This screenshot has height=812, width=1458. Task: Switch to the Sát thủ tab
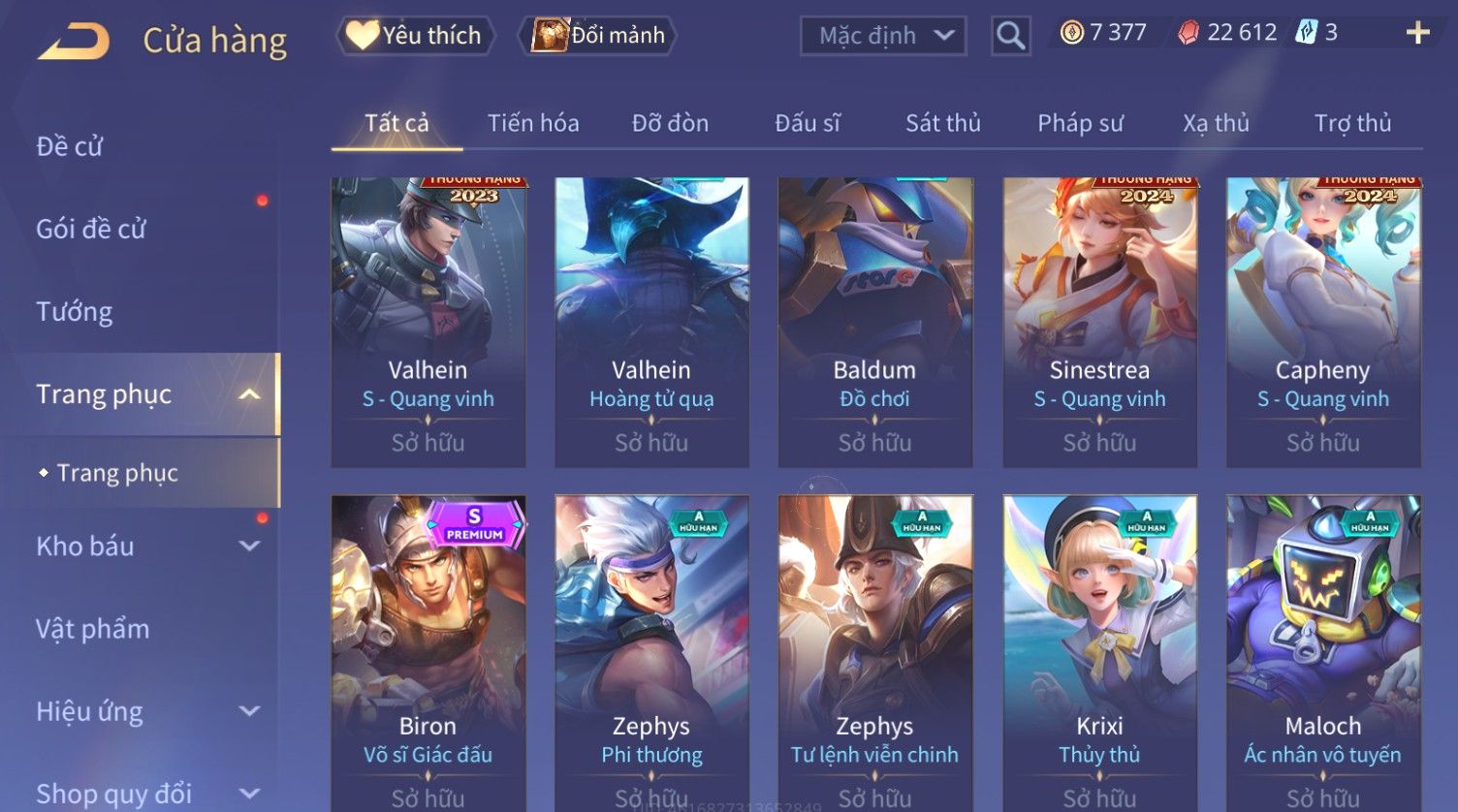[943, 123]
